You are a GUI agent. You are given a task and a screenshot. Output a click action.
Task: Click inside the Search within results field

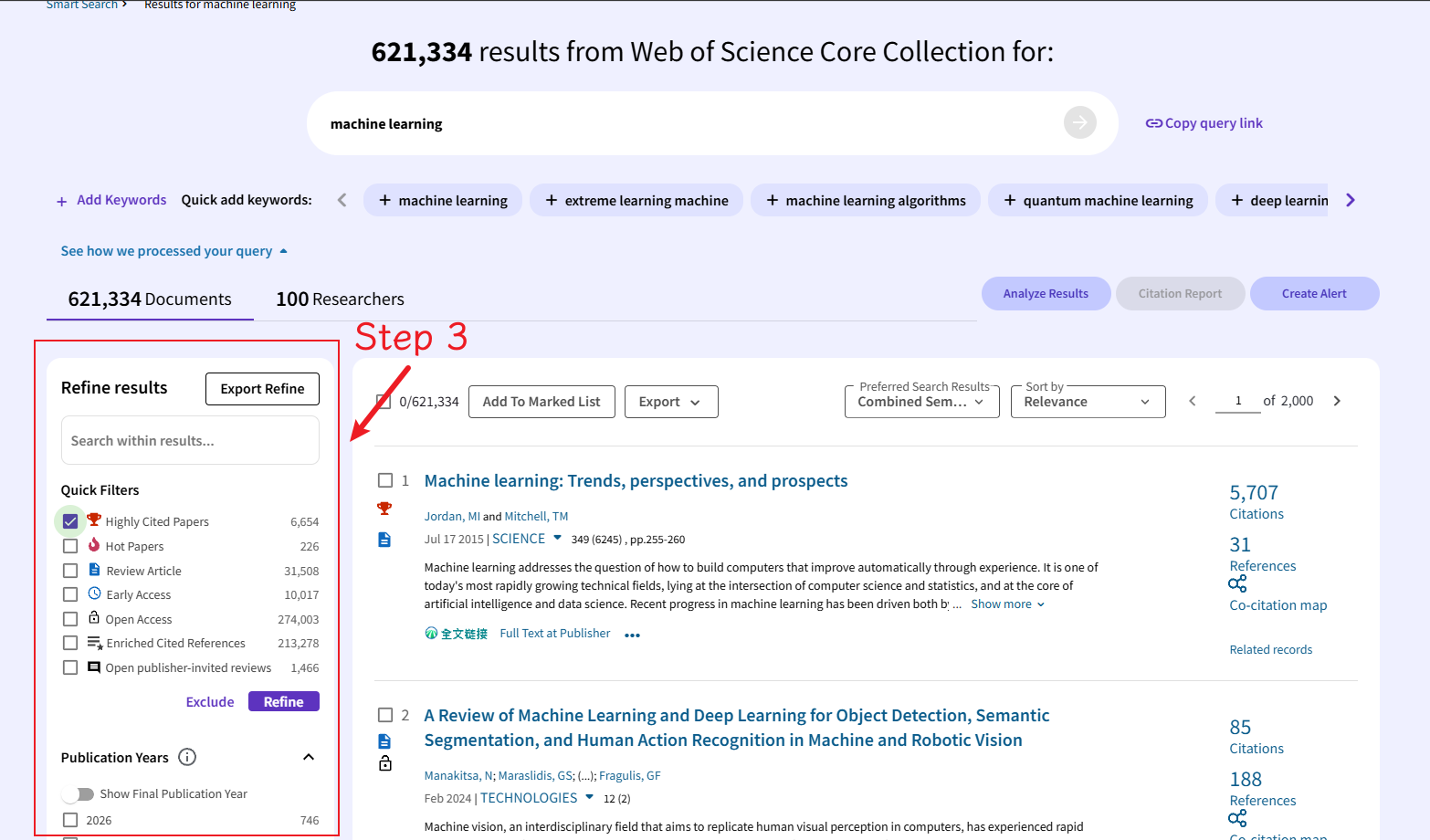tap(189, 440)
